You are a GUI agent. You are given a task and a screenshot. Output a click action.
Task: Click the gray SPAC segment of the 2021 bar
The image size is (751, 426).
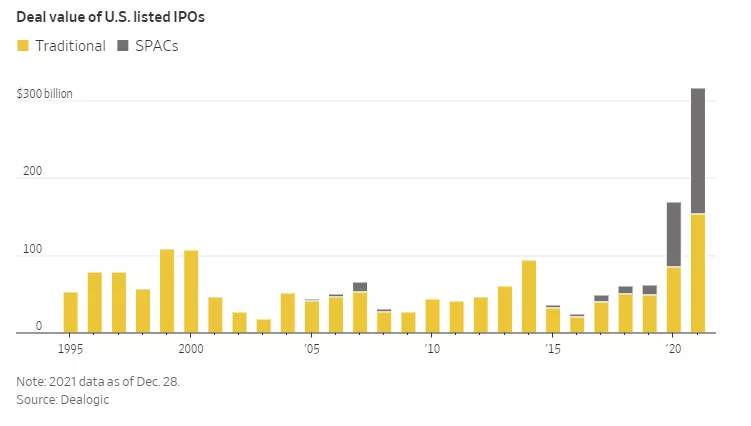pos(698,150)
